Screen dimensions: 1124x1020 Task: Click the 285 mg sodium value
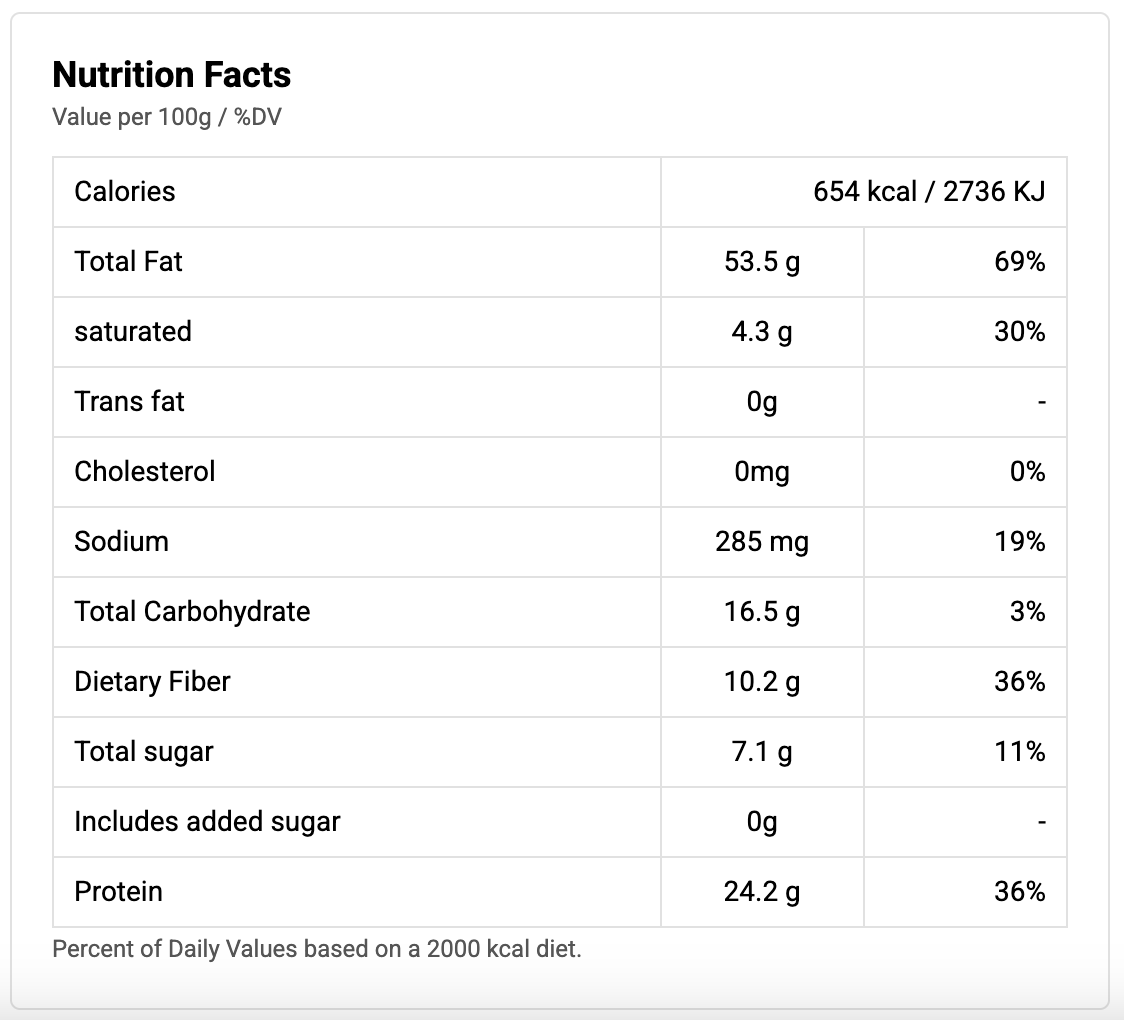tap(761, 541)
